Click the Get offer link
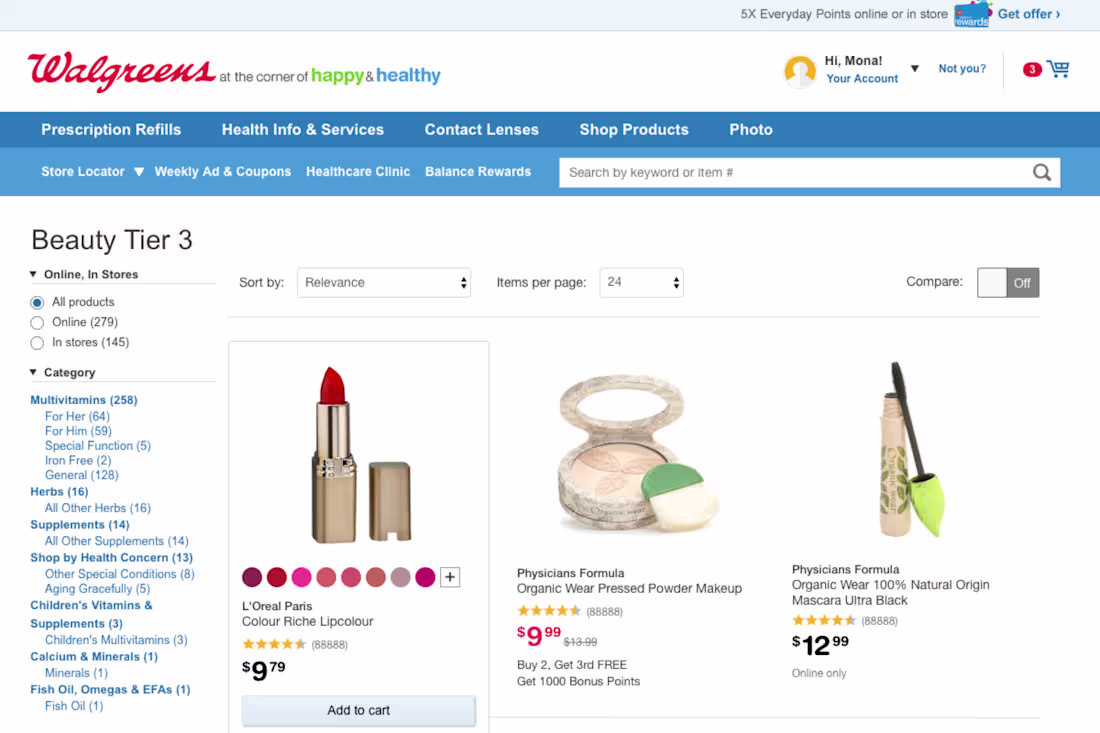Viewport: 1100px width, 733px height. pos(1028,14)
